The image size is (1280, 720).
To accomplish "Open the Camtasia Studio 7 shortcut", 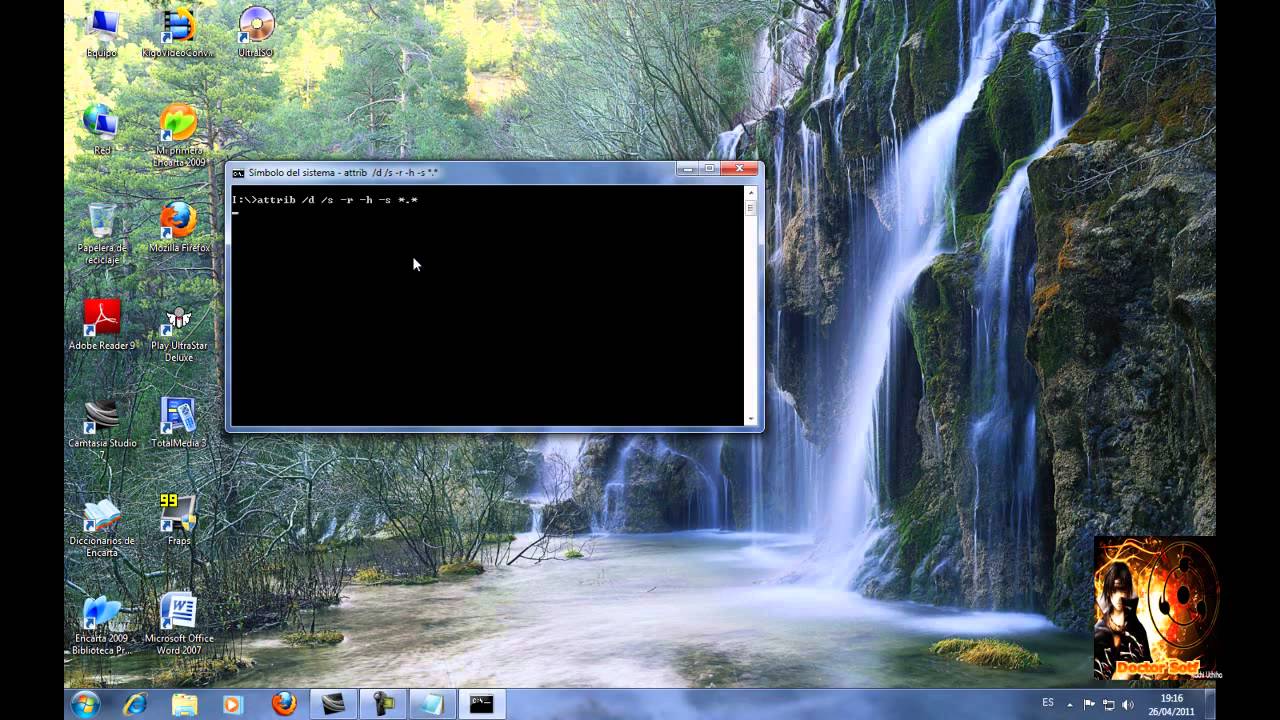I will pos(101,429).
